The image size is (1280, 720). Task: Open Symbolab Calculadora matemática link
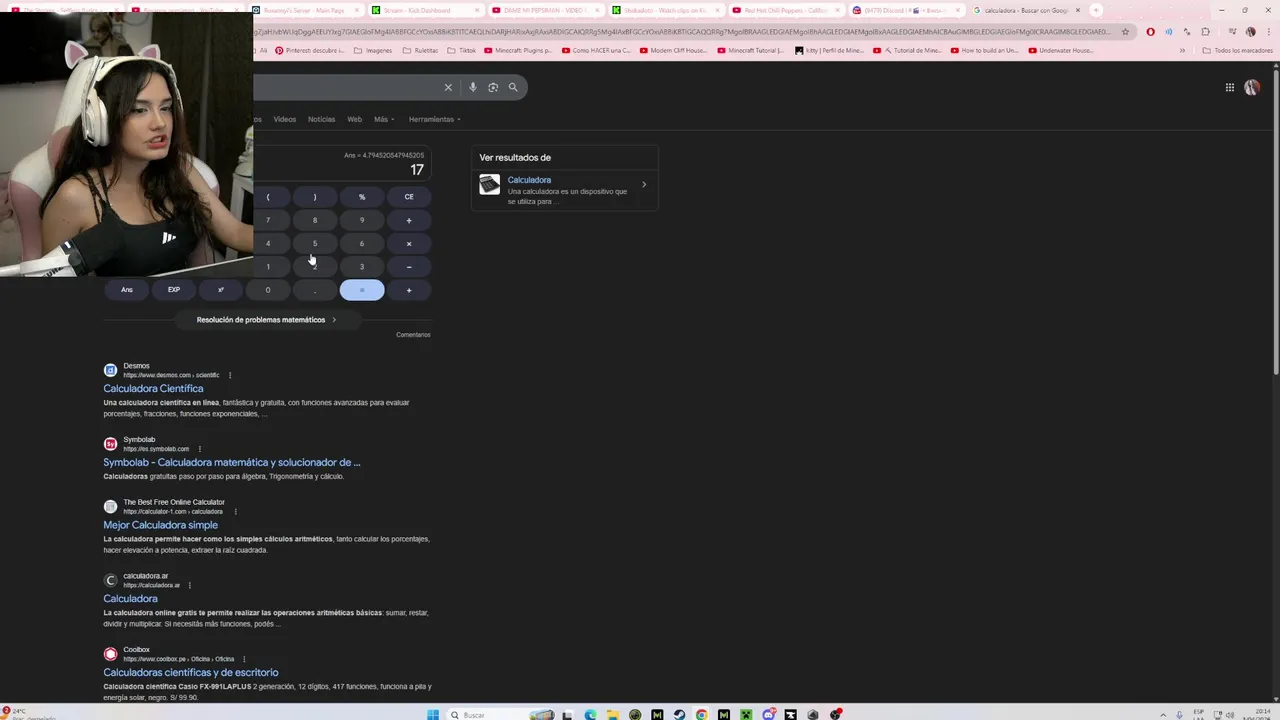click(x=232, y=462)
